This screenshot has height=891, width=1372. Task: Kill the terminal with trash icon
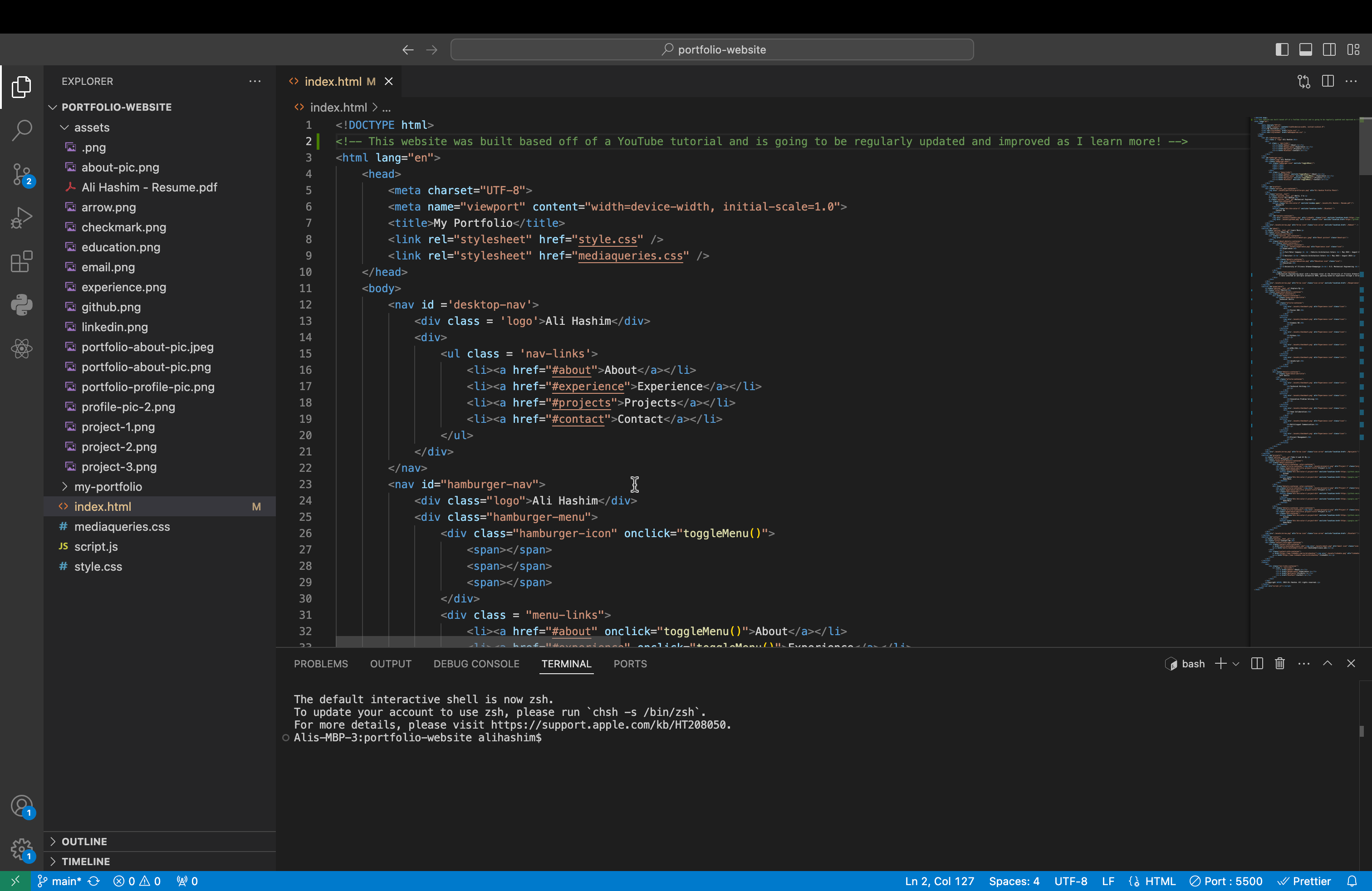tap(1280, 663)
